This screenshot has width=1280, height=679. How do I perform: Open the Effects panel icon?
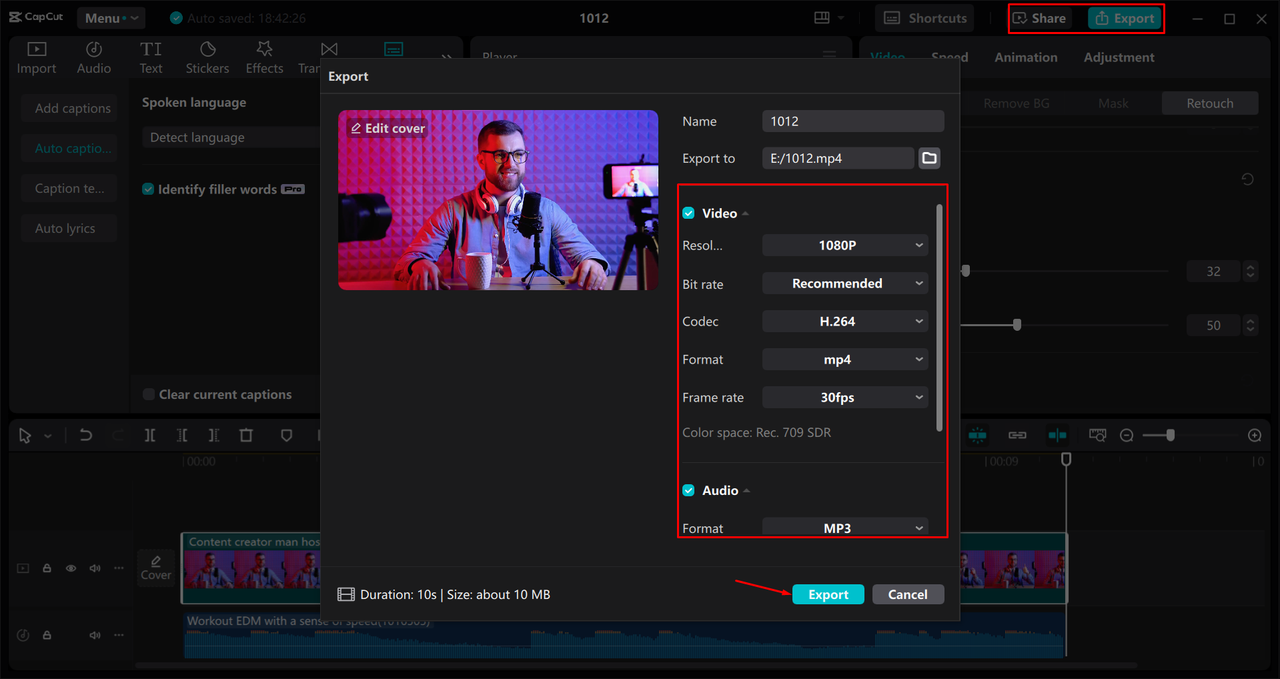(x=264, y=58)
